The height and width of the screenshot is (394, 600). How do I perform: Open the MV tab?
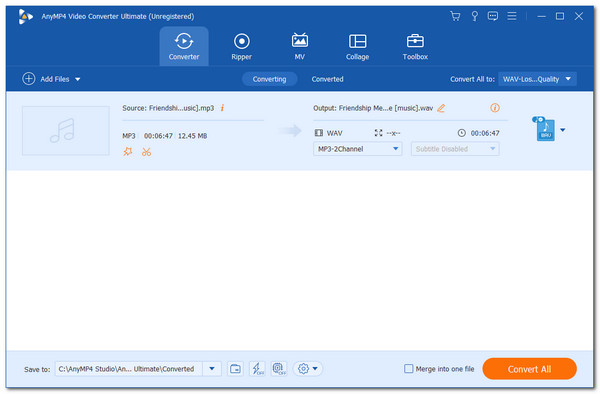click(x=300, y=46)
